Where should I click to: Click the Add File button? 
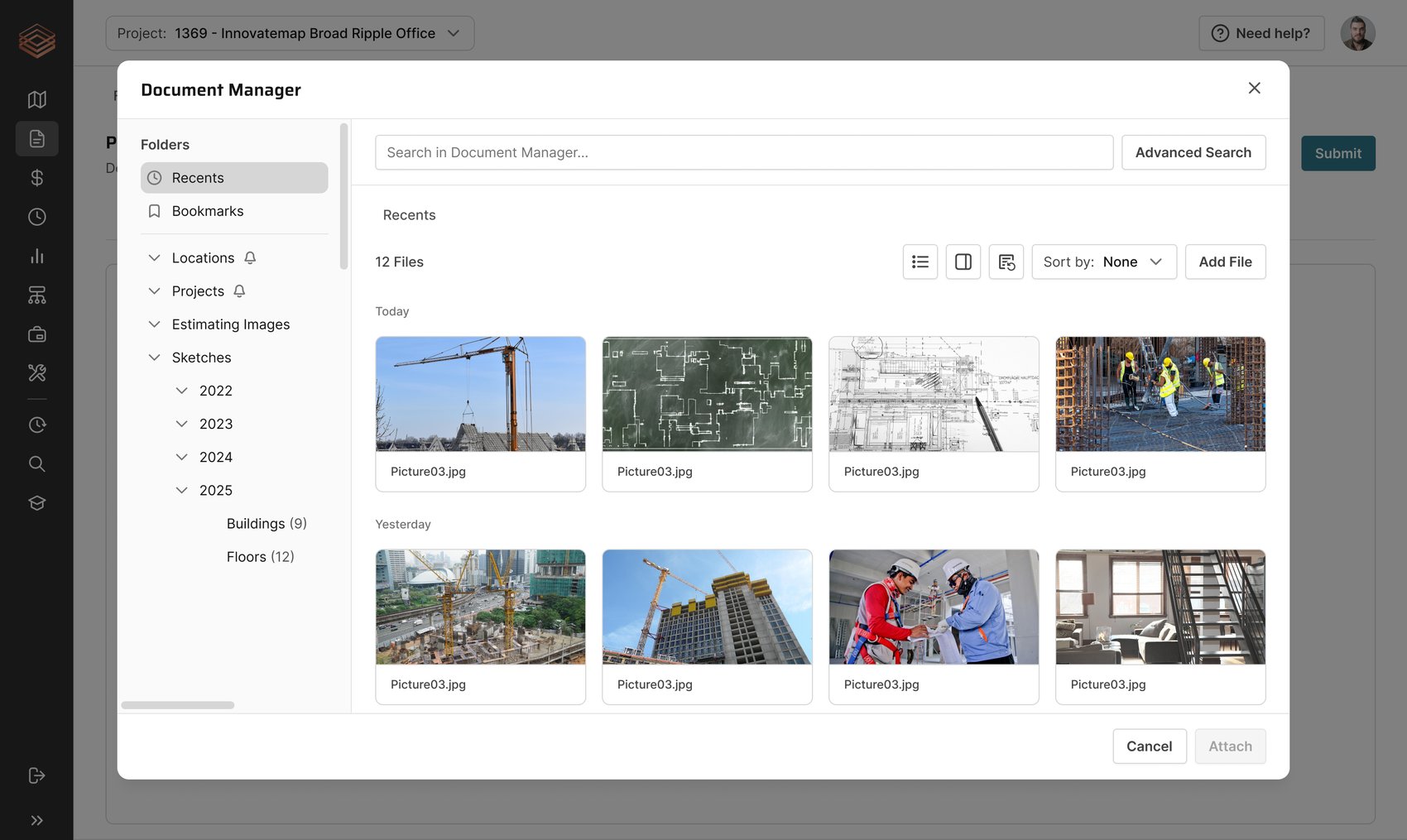[x=1225, y=262]
